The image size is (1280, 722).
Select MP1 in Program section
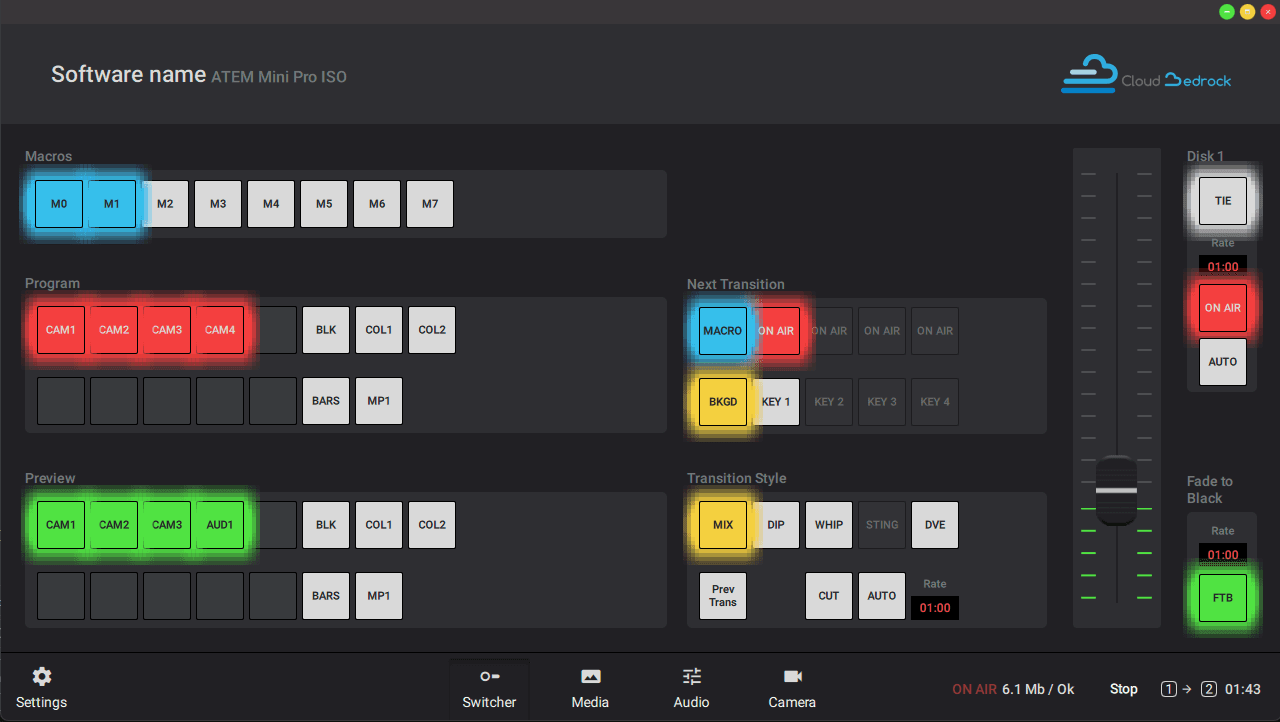point(379,401)
